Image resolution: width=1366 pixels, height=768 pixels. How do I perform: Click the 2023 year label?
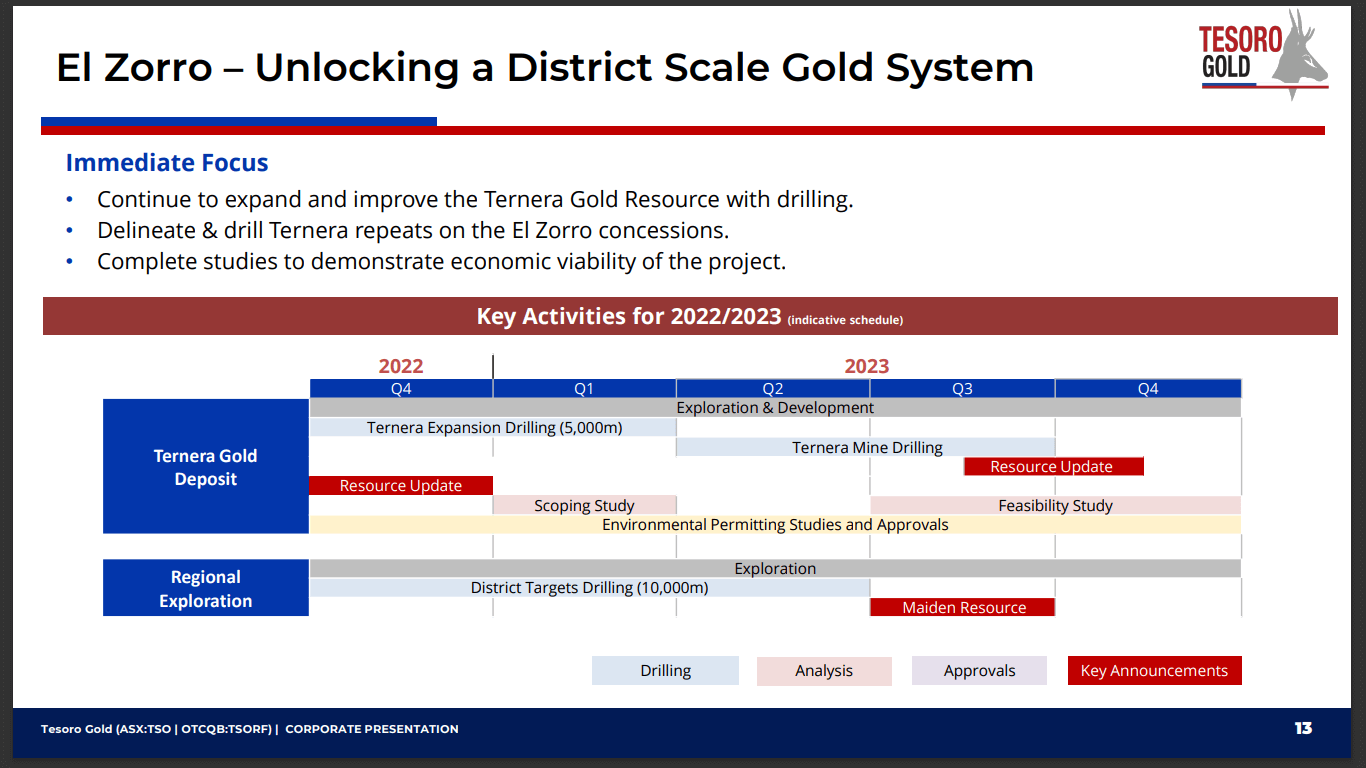[x=867, y=366]
